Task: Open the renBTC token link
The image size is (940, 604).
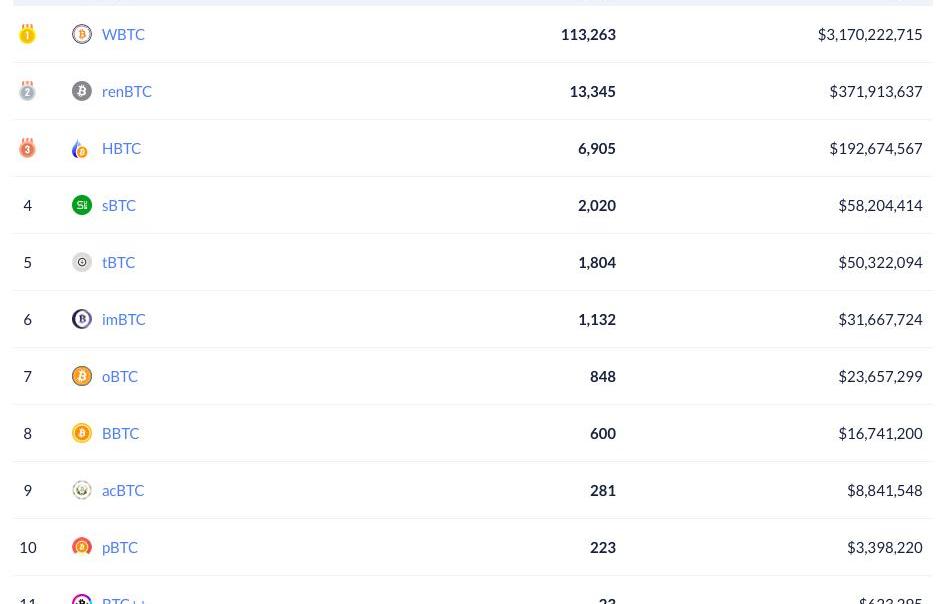Action: (x=127, y=91)
